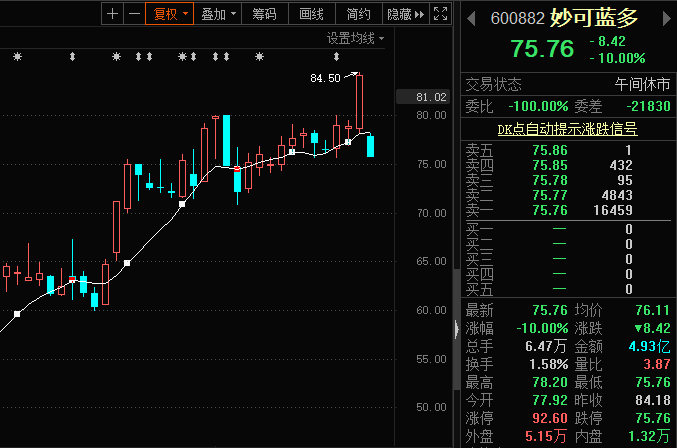Toggle fullscreen chart icon

tap(440, 14)
